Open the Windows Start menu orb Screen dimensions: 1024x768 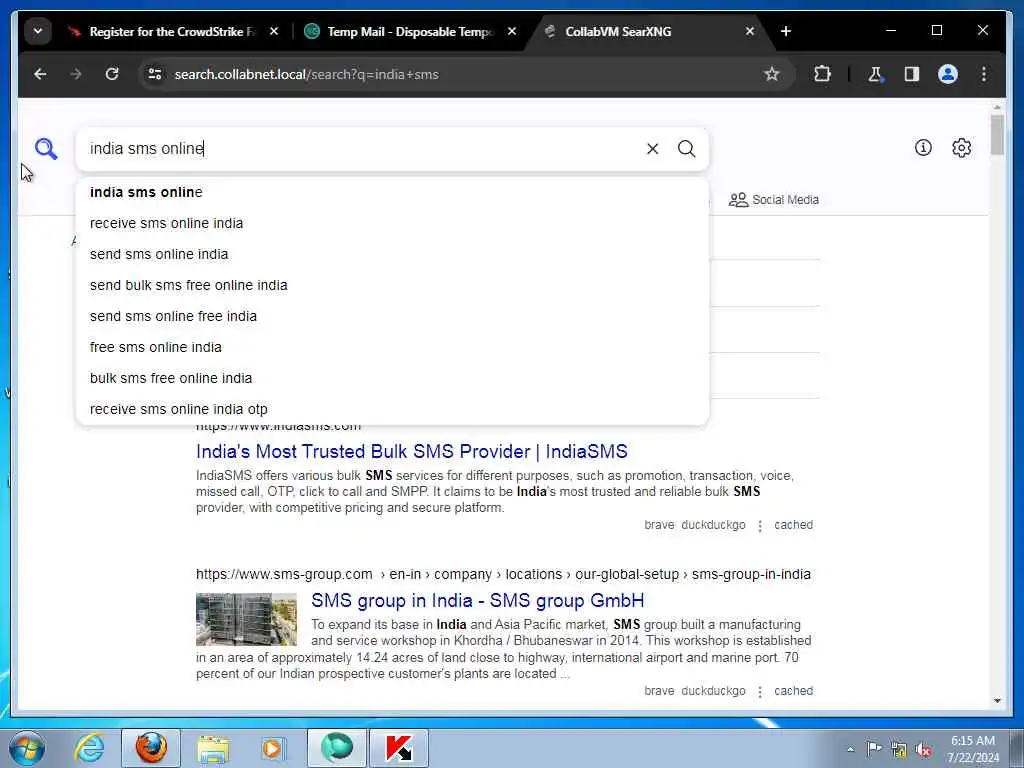click(27, 748)
